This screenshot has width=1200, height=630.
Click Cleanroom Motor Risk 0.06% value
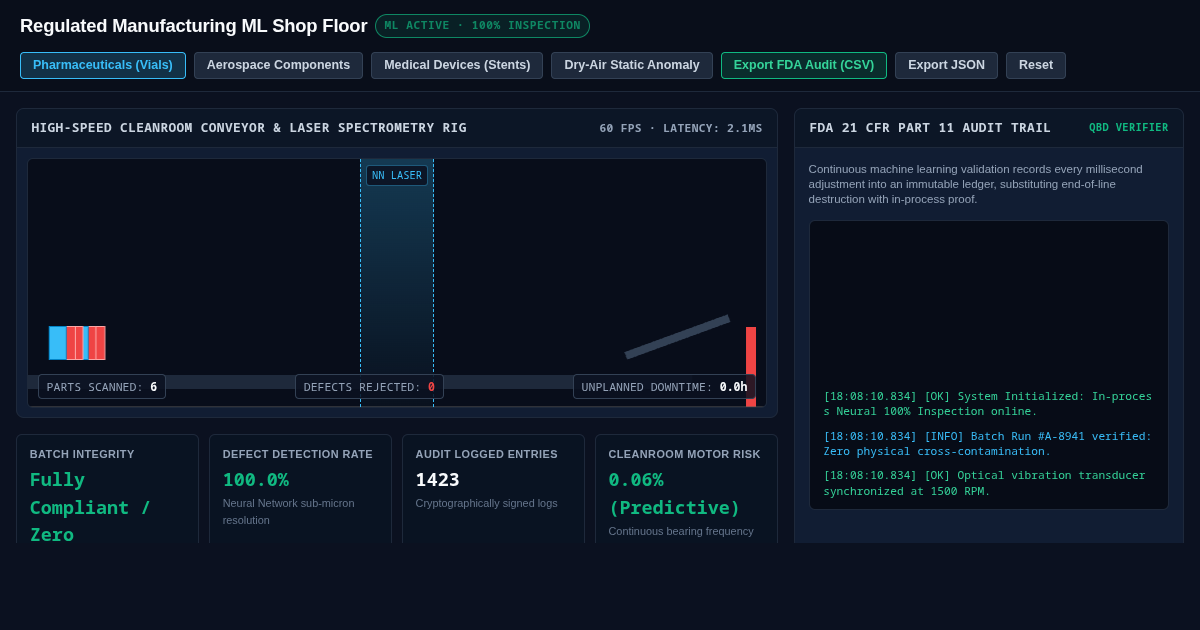pyautogui.click(x=675, y=493)
